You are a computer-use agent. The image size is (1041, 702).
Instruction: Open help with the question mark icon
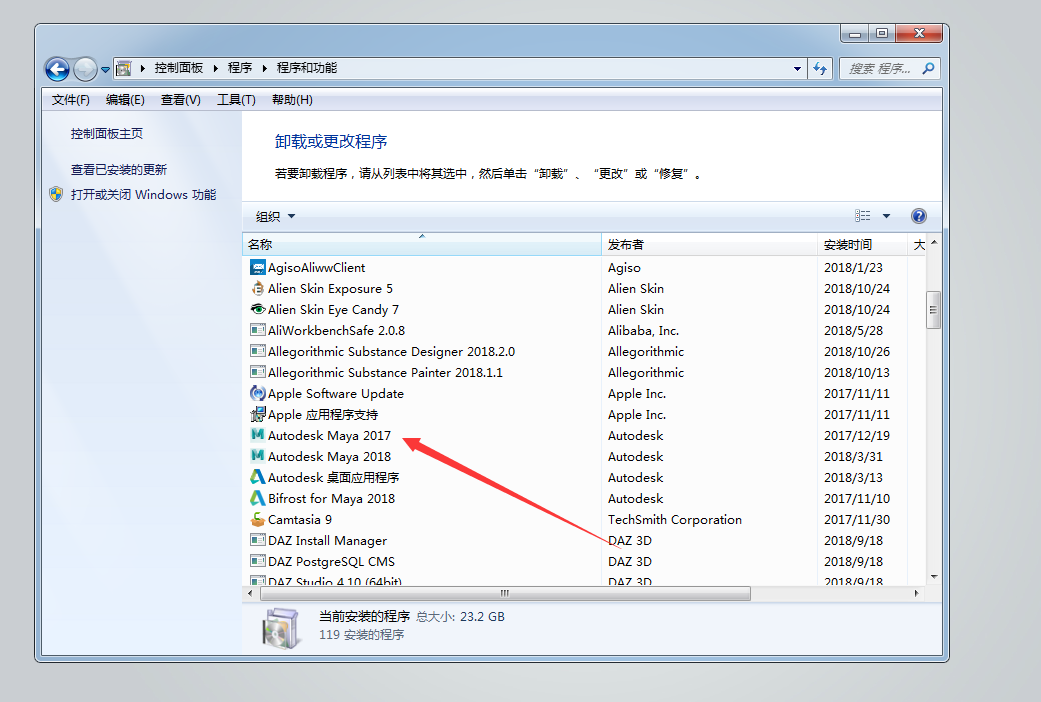[x=918, y=216]
